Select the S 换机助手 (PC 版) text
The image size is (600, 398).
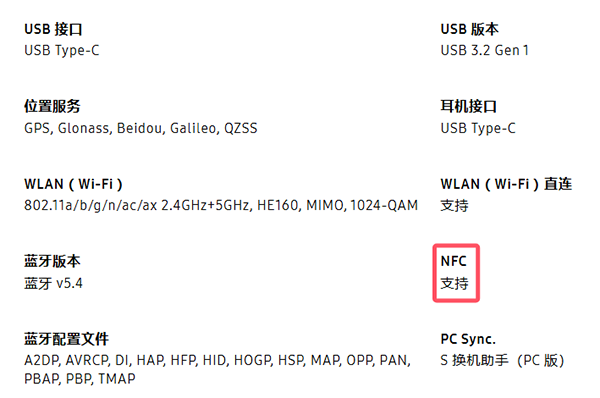(x=502, y=360)
